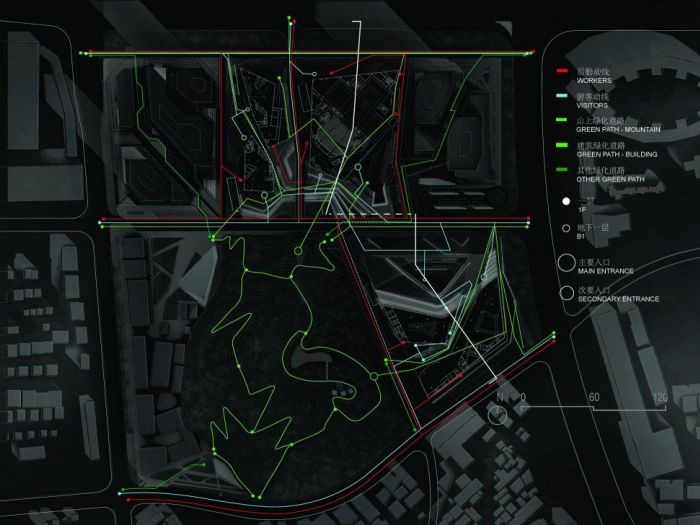
Task: Click the cyan VISITORS legend swatch
Action: tap(562, 96)
